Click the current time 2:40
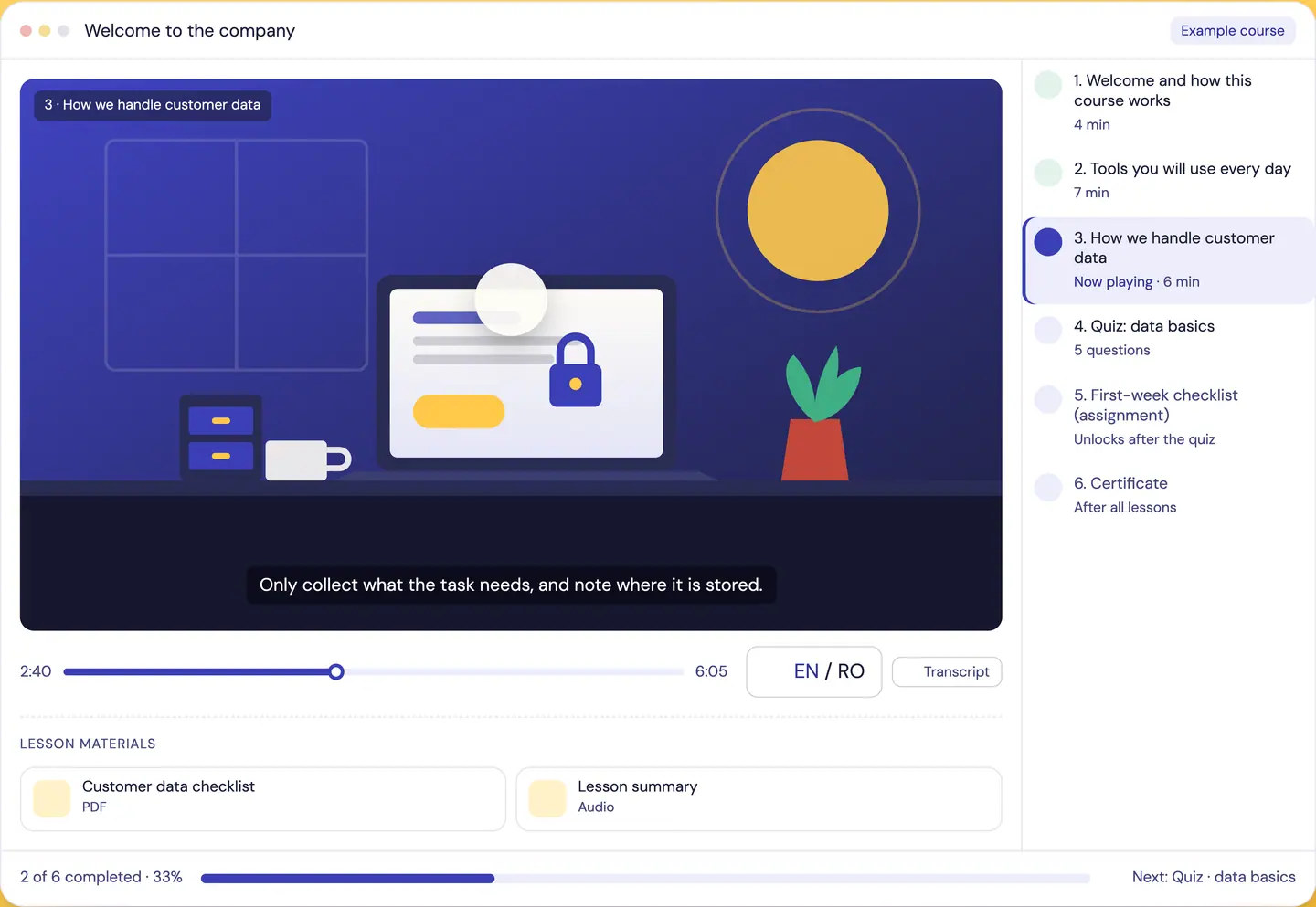Screen dimensions: 1316x907 [36, 671]
